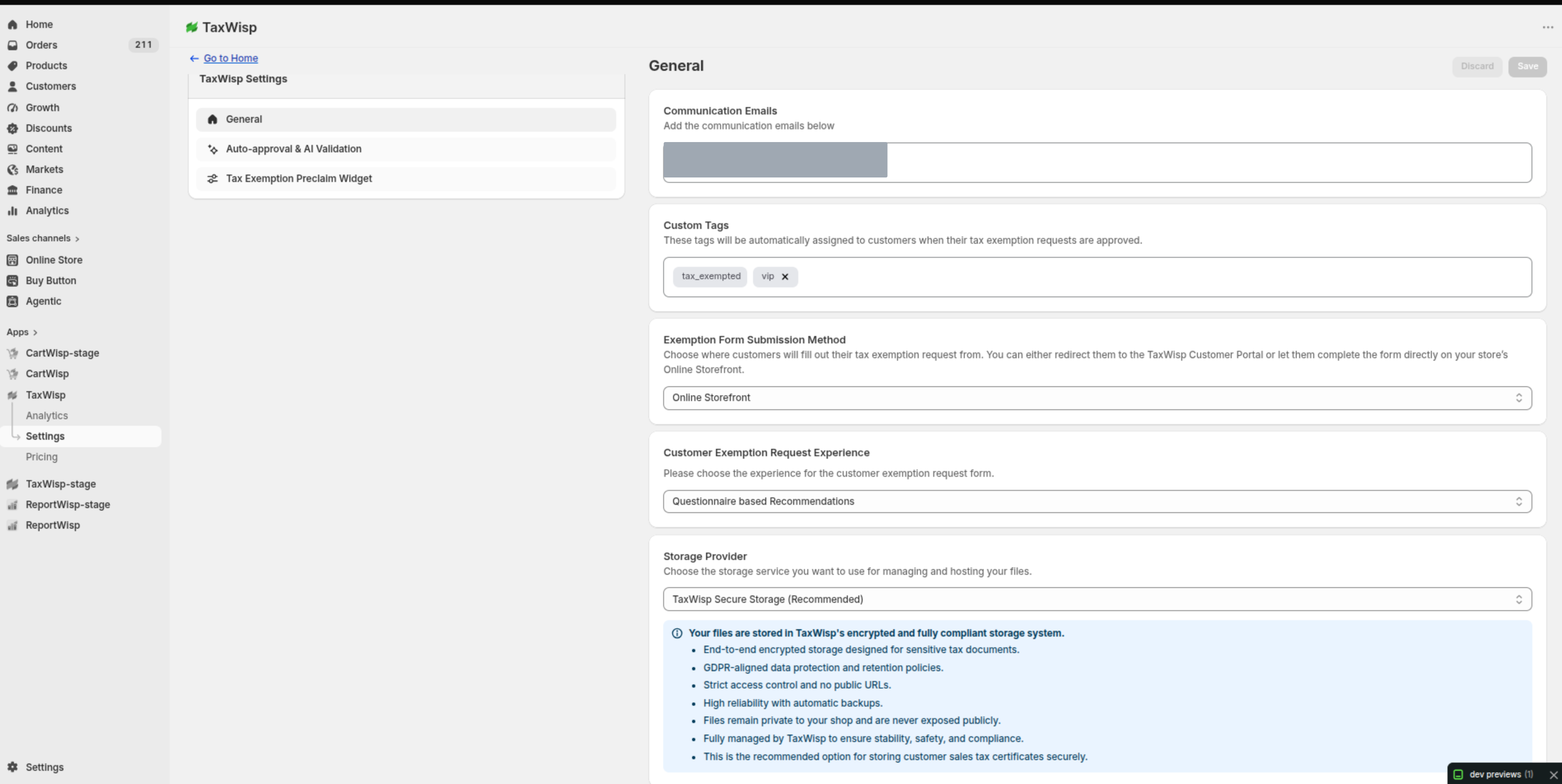Click the Discard button

coord(1477,66)
